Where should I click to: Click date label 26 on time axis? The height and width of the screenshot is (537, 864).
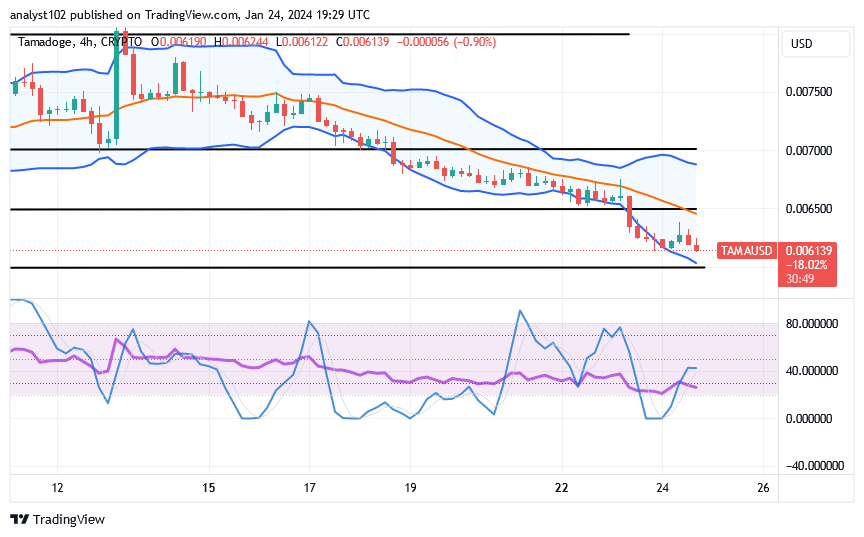point(763,487)
